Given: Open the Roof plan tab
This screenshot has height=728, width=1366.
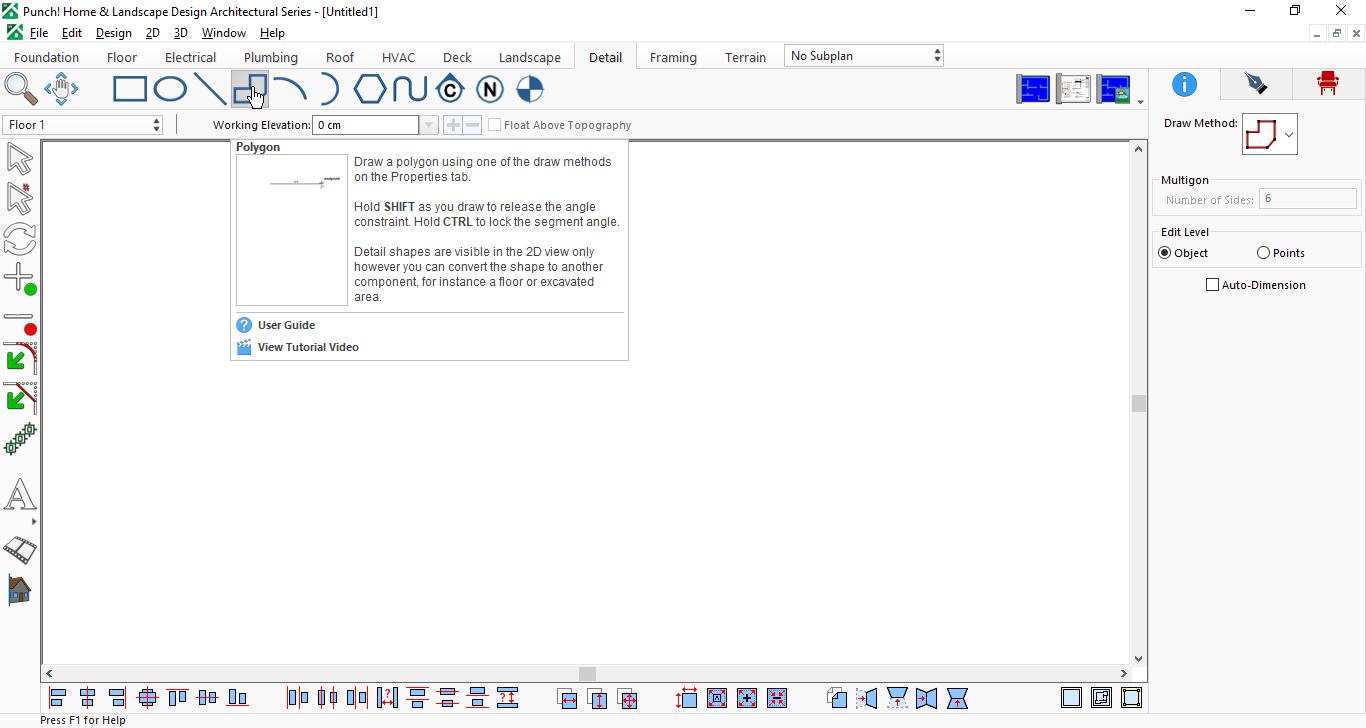Looking at the screenshot, I should 340,57.
